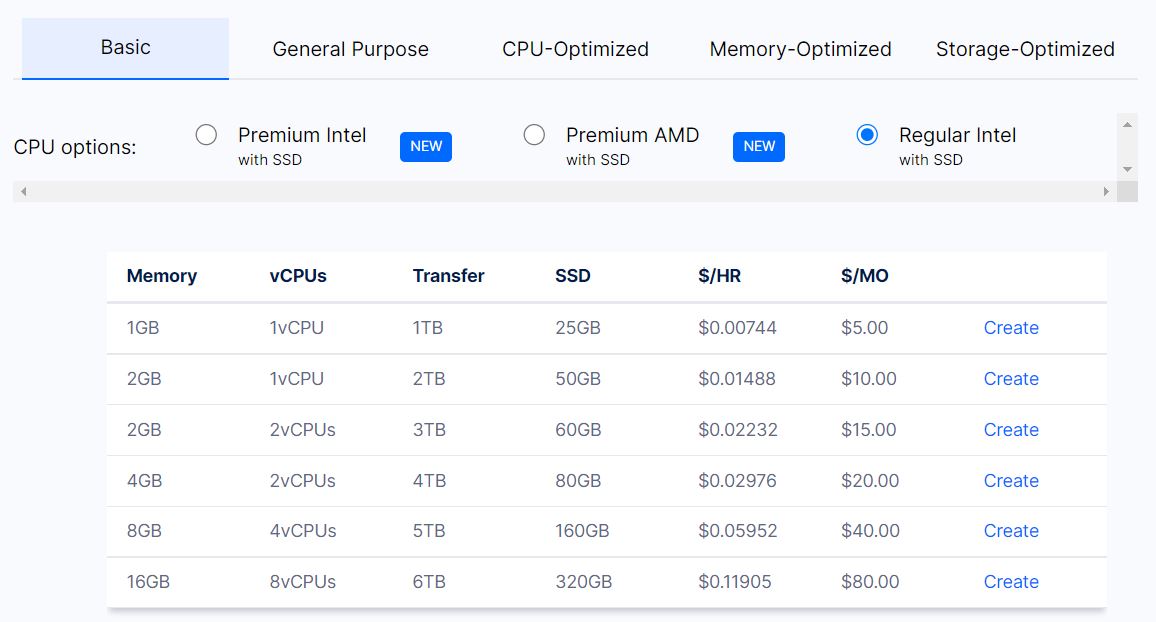Switch to the Memory-Optimized tab

coord(800,48)
